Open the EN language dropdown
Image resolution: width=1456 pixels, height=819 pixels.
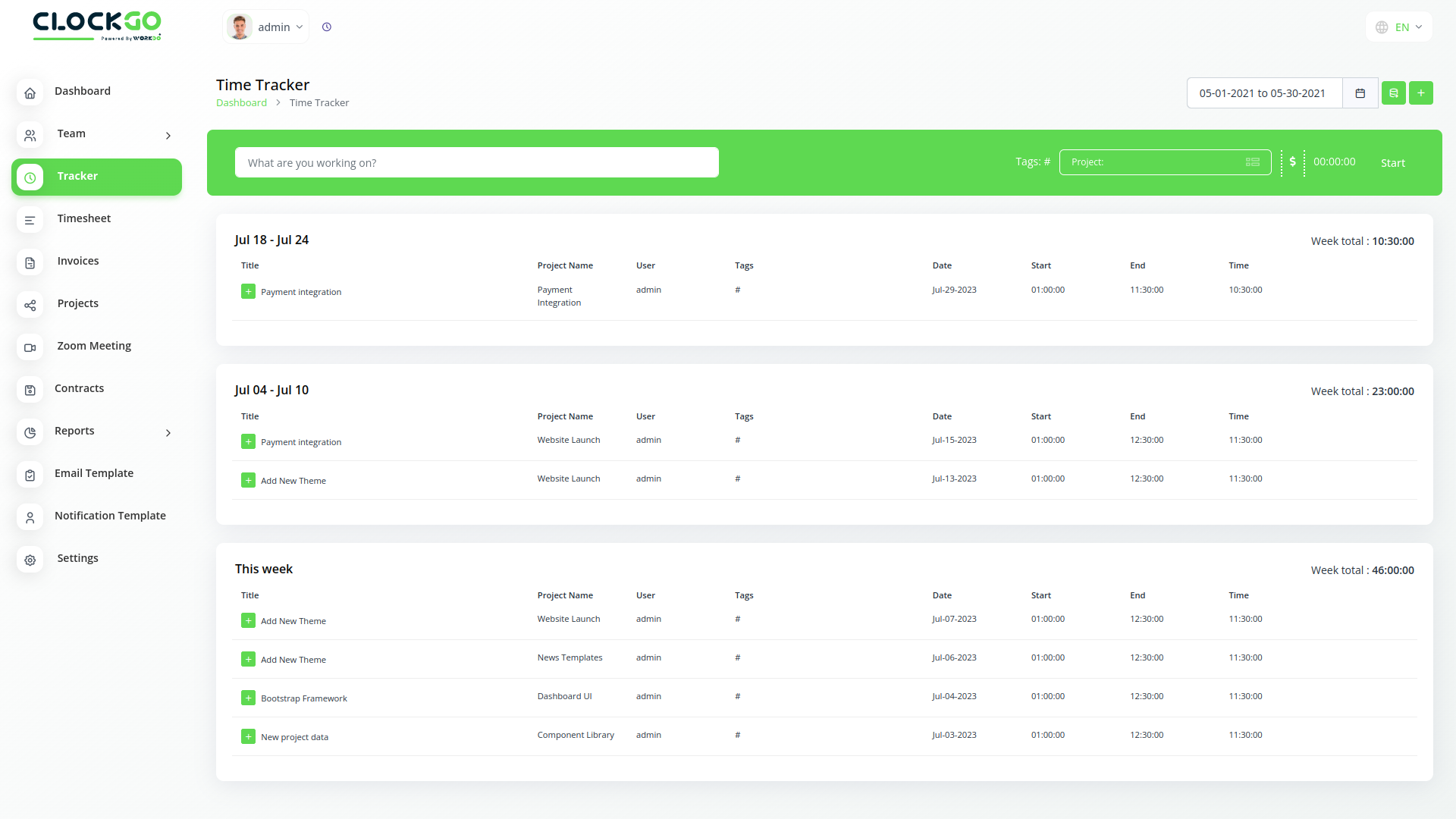coord(1399,27)
